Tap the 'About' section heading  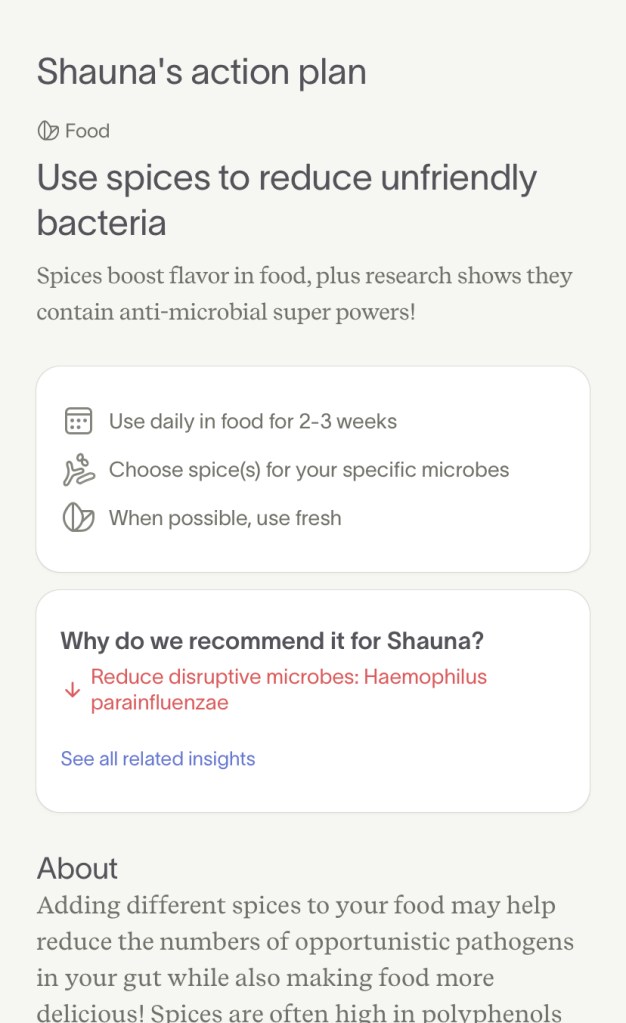(77, 868)
